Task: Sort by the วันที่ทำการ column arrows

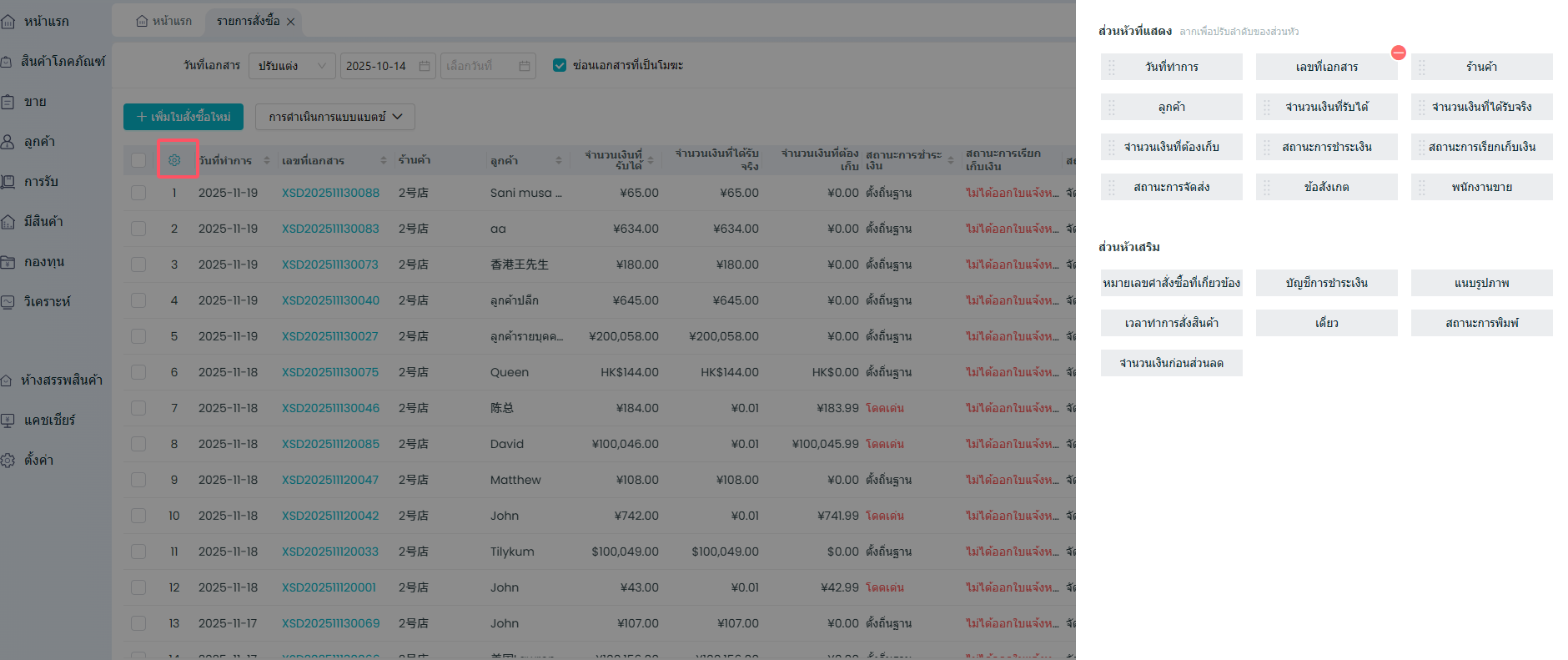Action: 267,160
